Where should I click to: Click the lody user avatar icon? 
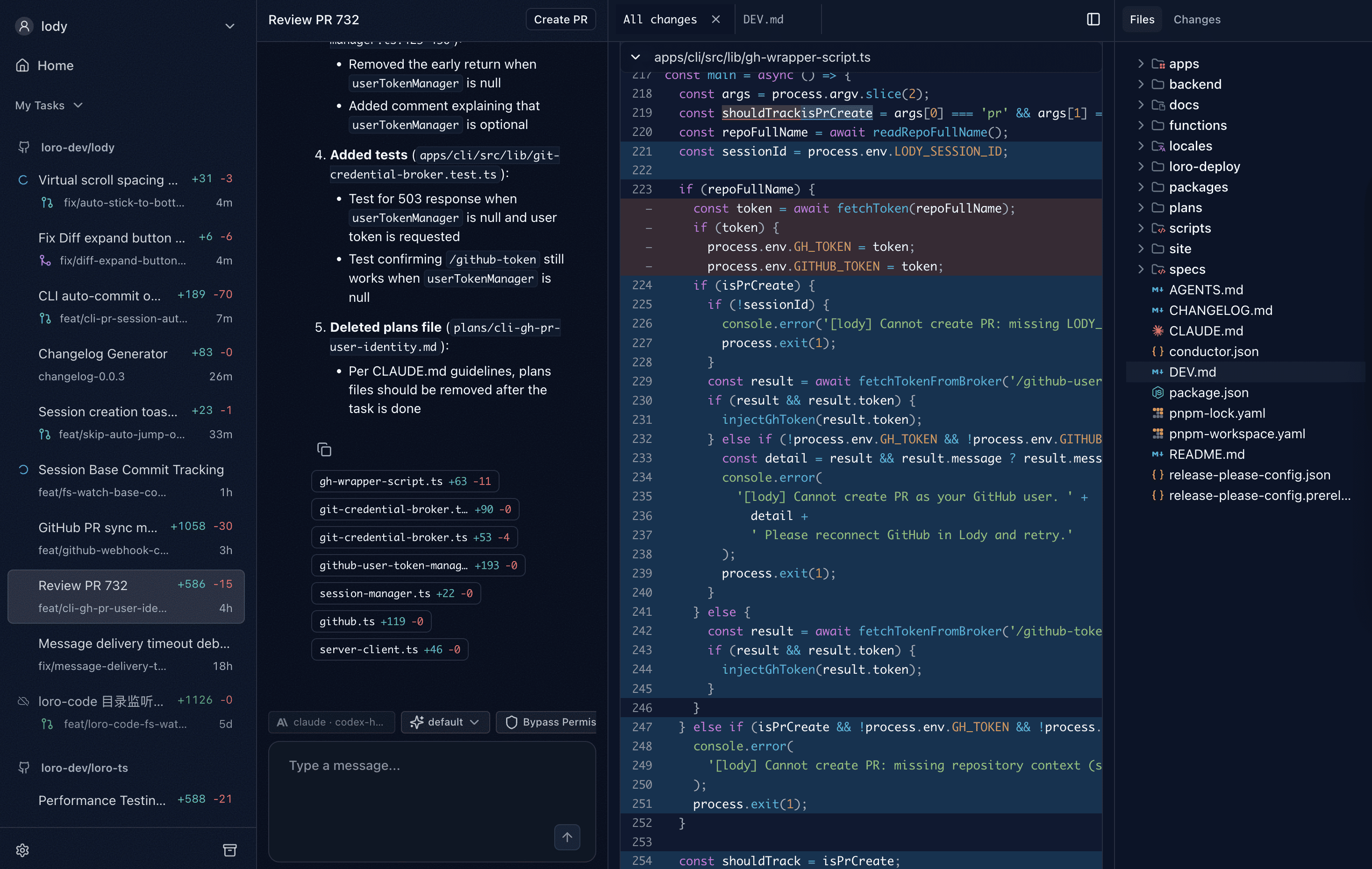tap(24, 26)
